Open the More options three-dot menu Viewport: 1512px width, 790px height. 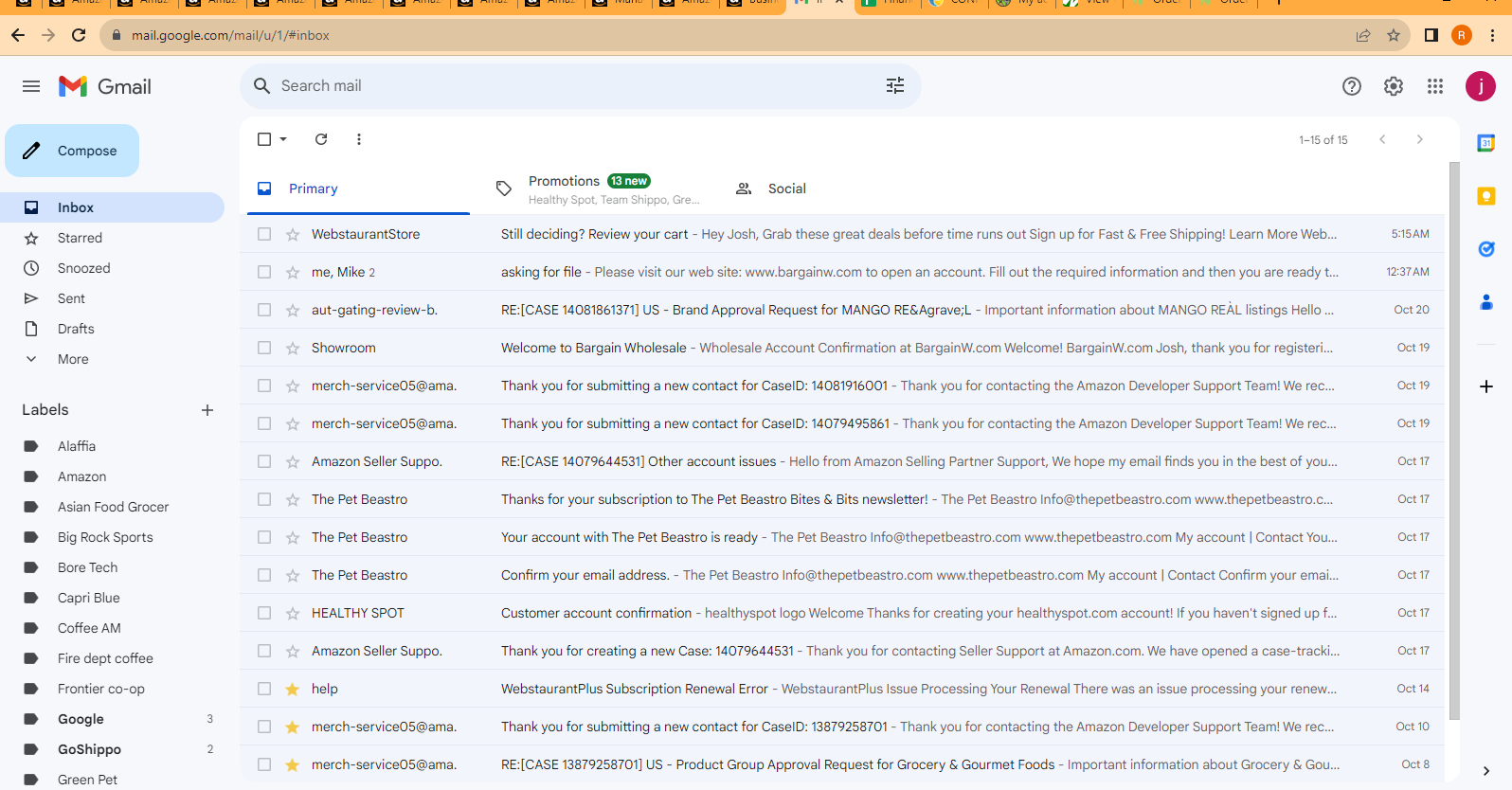[x=359, y=139]
